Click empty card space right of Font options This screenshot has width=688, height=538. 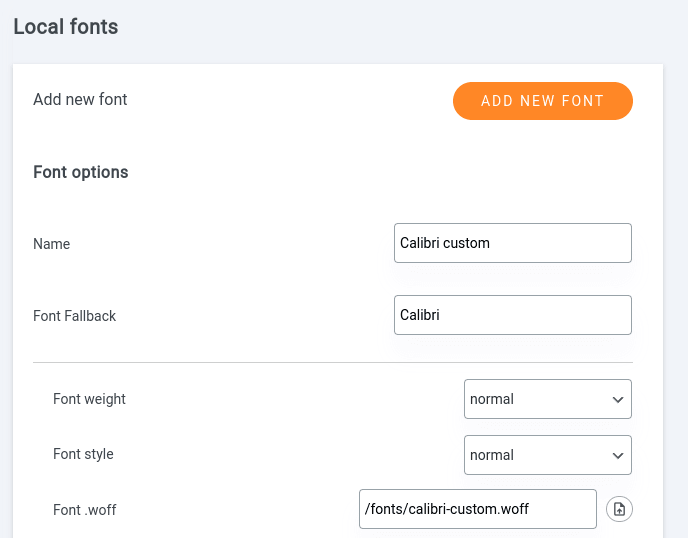point(400,172)
